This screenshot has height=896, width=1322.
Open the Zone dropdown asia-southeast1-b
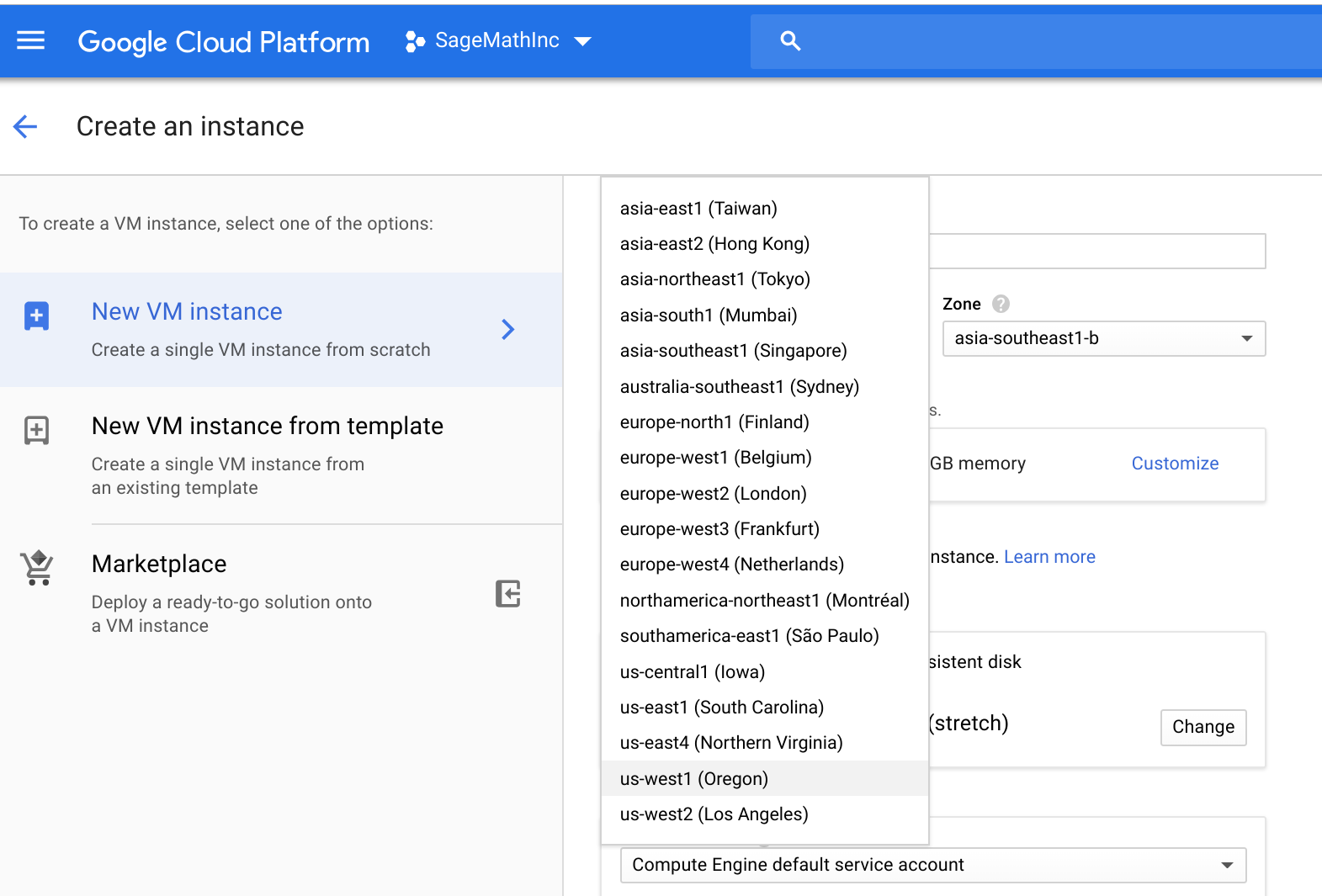tap(1103, 338)
